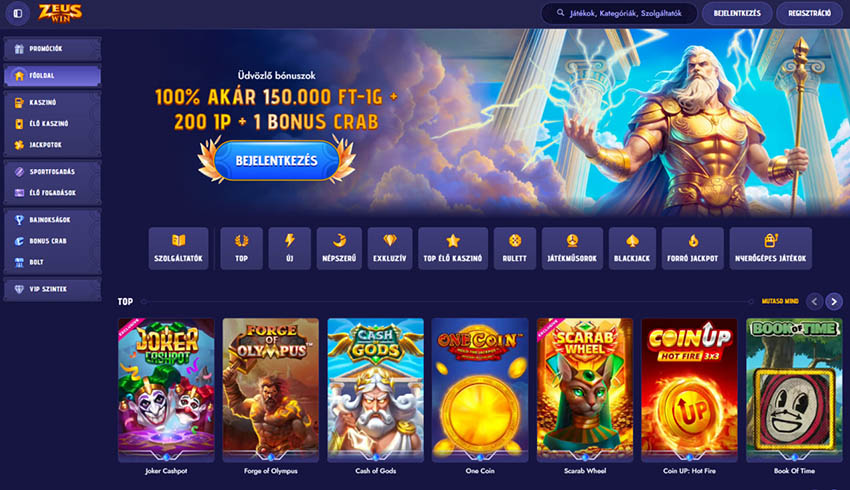Select the Bonus Crab sidebar item
Image resolution: width=850 pixels, height=490 pixels.
pos(52,241)
